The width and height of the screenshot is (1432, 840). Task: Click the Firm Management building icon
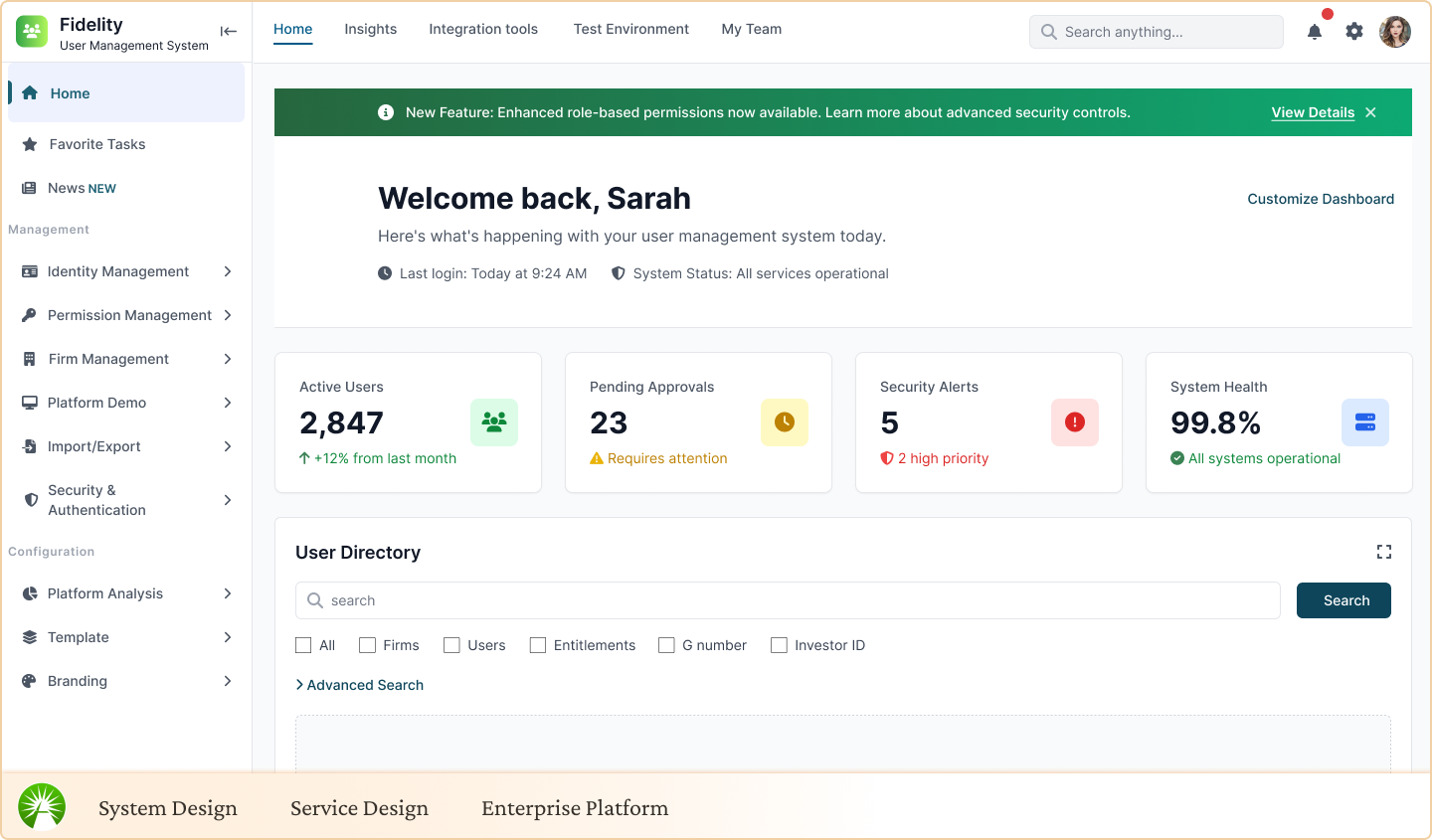(x=30, y=359)
